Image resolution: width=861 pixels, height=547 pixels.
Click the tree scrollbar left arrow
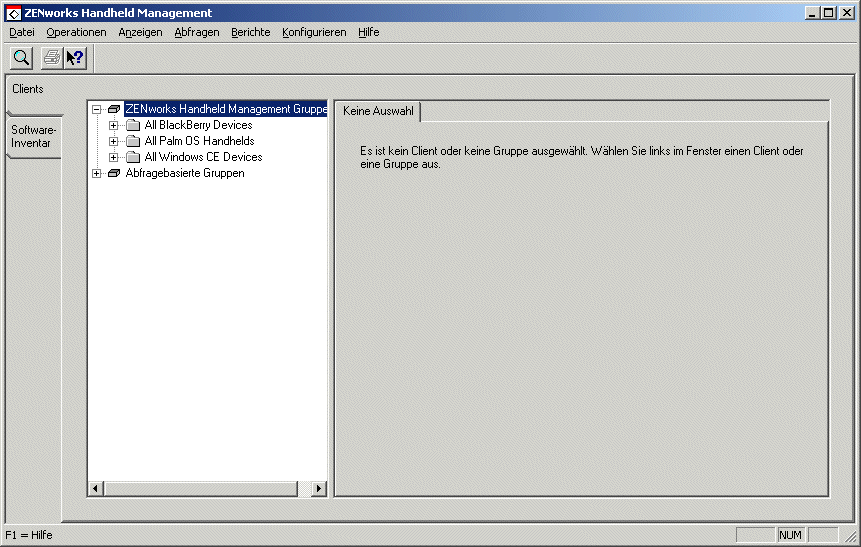[x=96, y=488]
